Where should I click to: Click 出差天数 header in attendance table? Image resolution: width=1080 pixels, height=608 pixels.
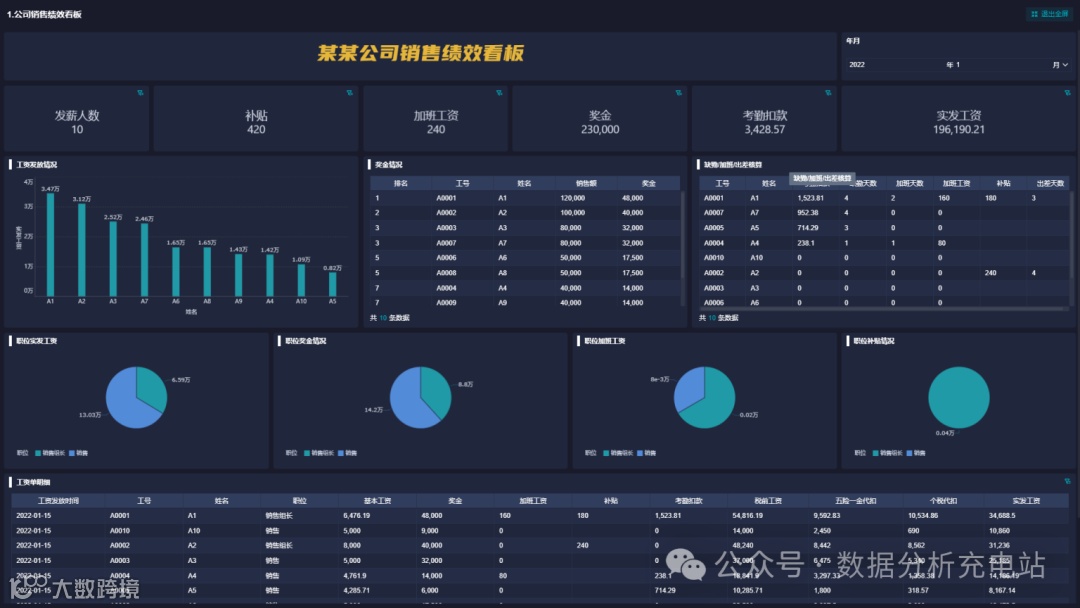(x=1050, y=183)
